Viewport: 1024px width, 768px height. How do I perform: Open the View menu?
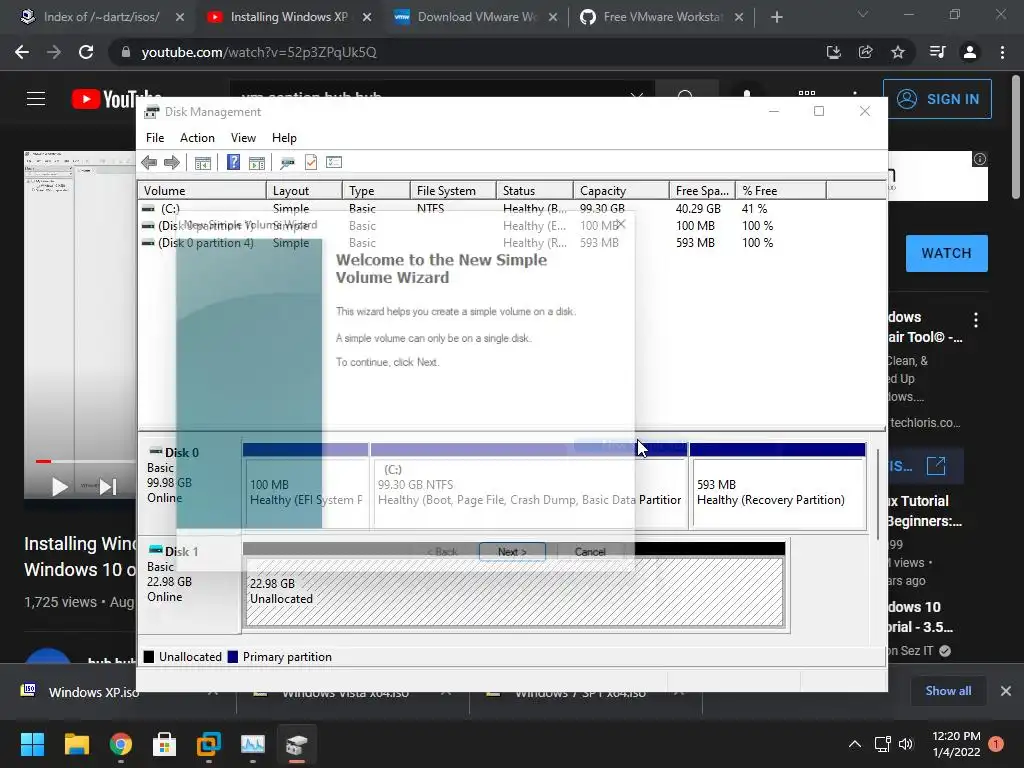pyautogui.click(x=243, y=138)
